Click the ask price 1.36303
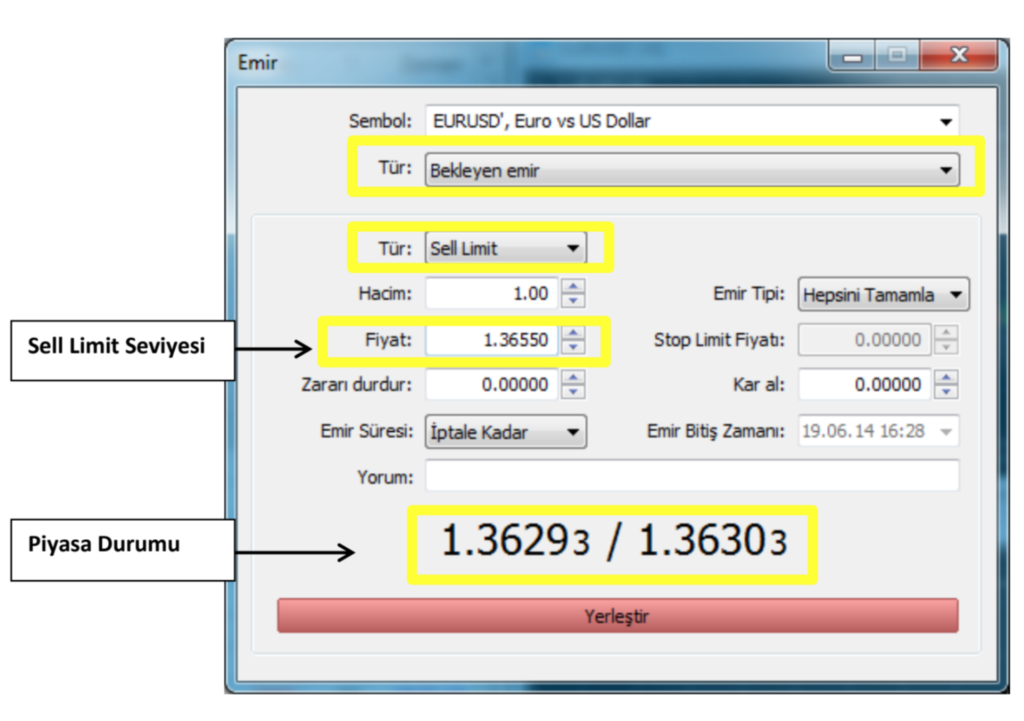Viewport: 1024px width, 721px height. (712, 541)
